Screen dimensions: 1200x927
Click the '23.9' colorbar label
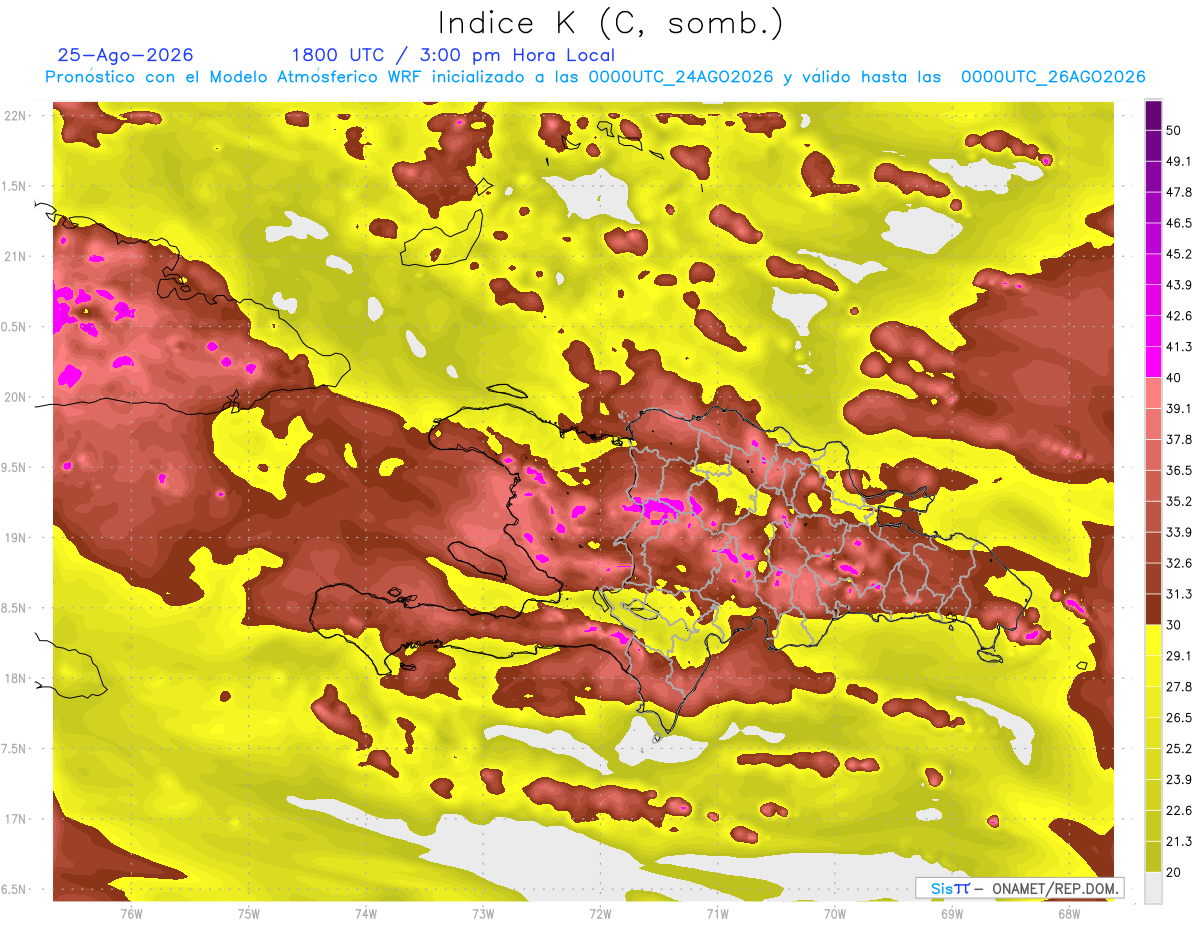pyautogui.click(x=1179, y=780)
